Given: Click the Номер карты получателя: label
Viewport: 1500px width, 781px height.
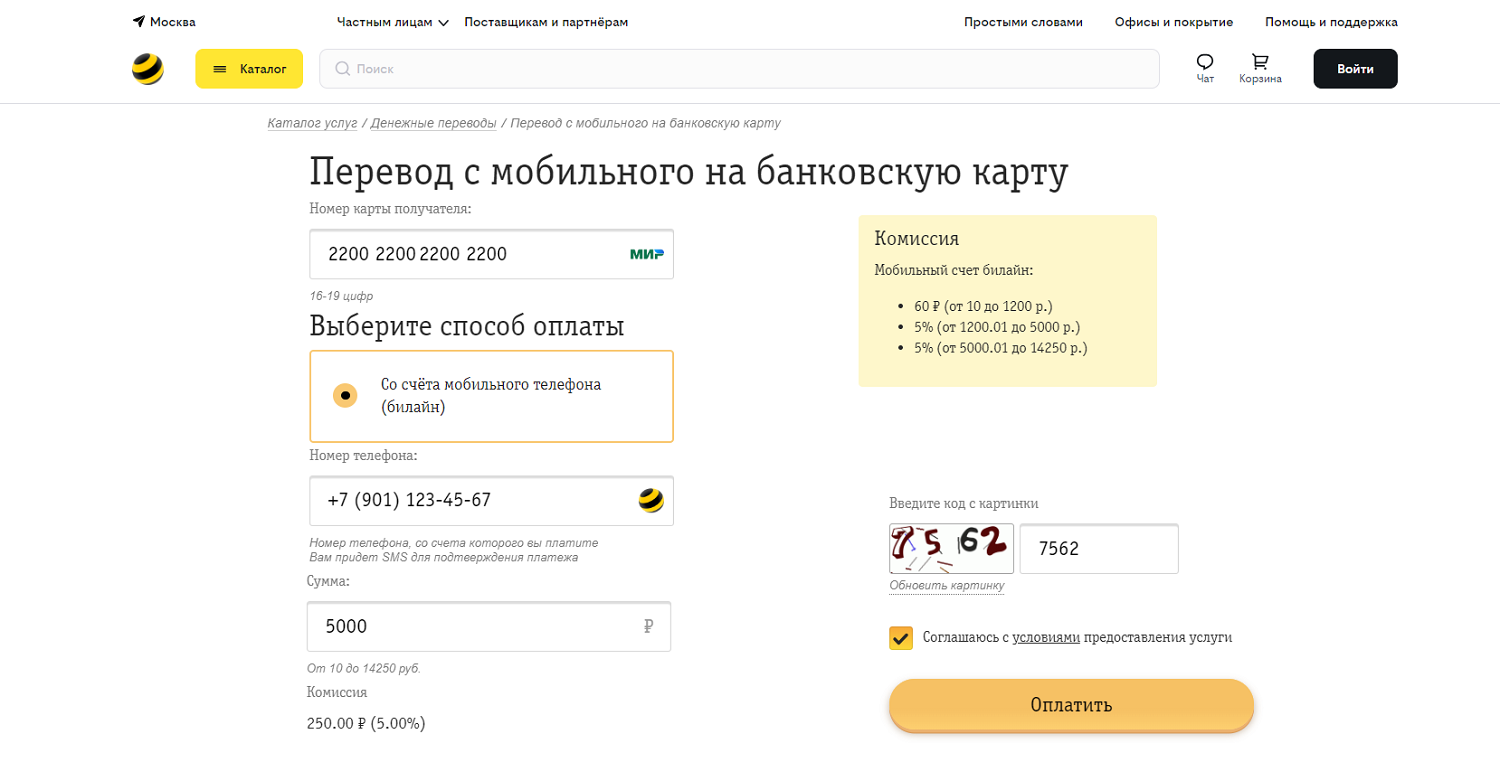Looking at the screenshot, I should click(390, 209).
